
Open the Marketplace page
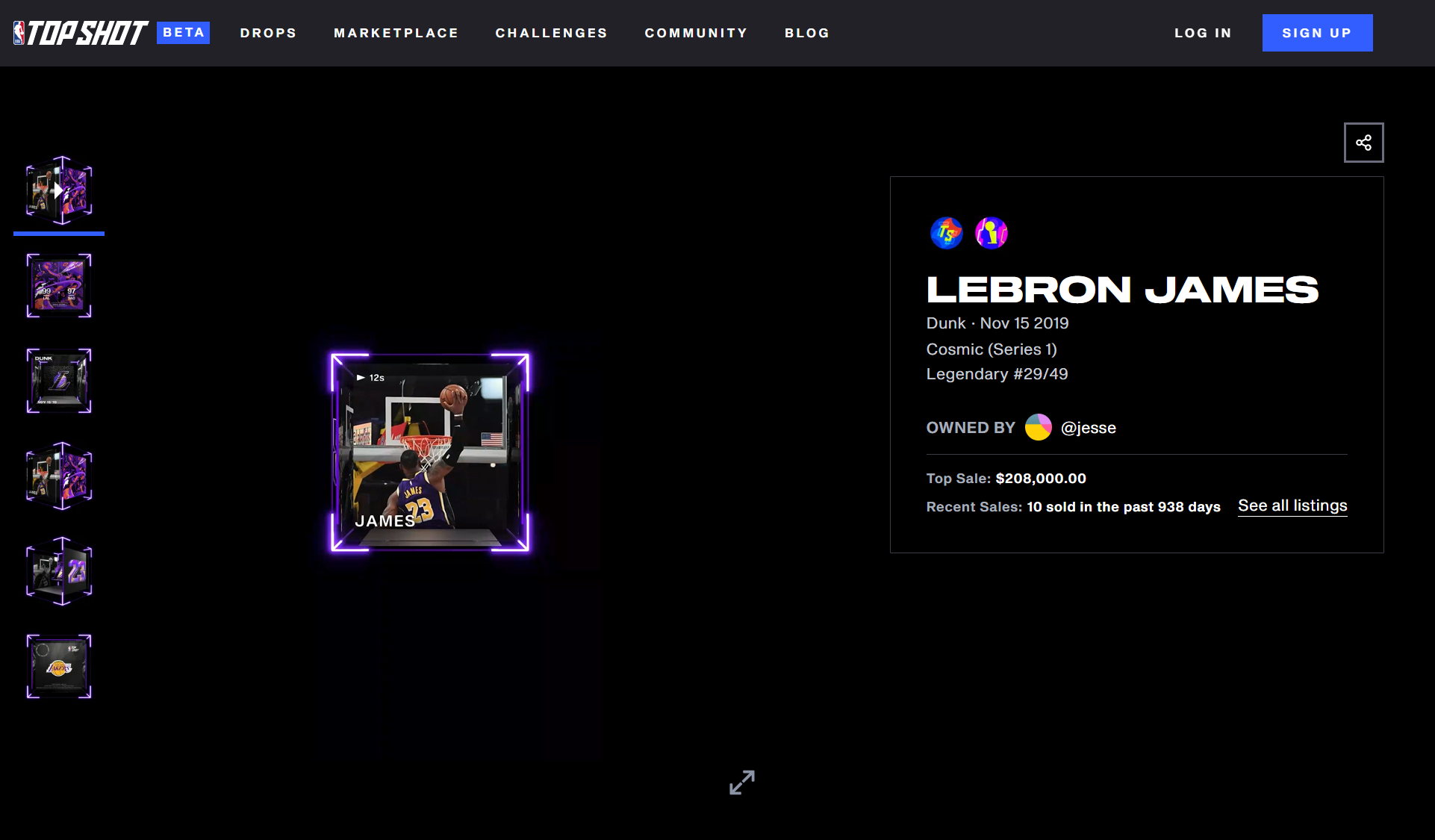(x=396, y=33)
